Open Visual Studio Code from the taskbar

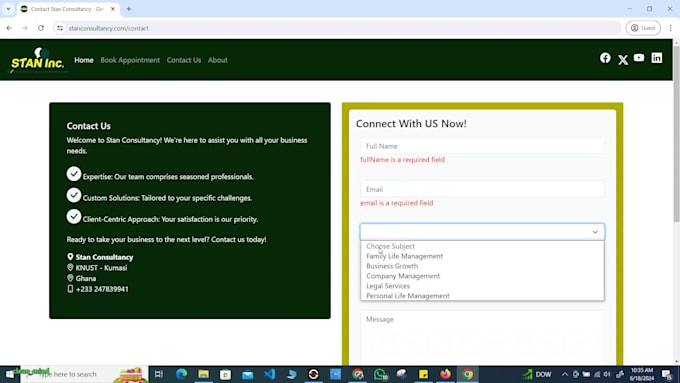pos(269,374)
